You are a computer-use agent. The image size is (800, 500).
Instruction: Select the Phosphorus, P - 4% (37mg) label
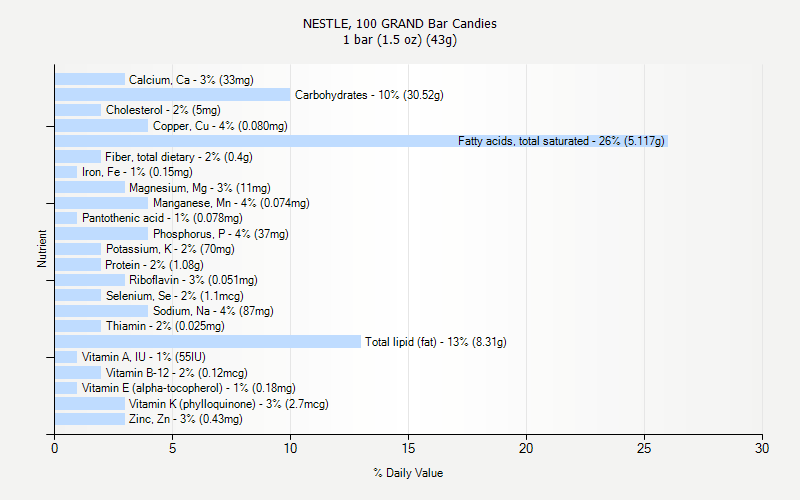221,234
